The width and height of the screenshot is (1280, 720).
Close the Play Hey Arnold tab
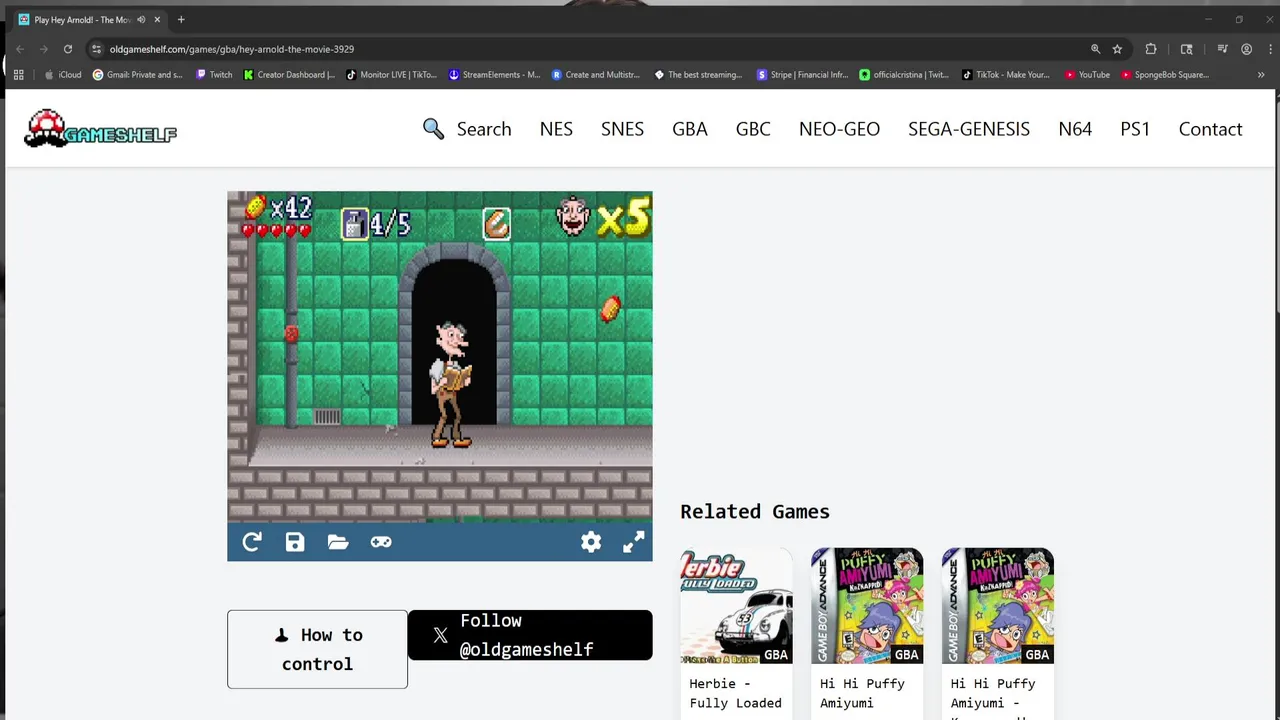(x=157, y=20)
